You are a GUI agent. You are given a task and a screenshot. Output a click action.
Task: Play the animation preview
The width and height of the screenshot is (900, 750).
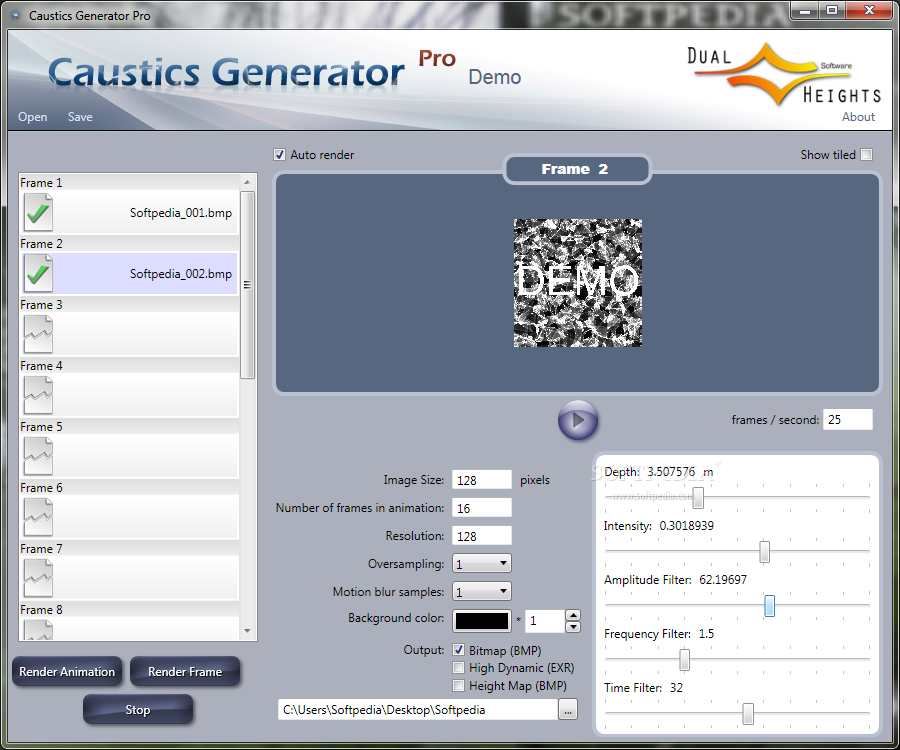coord(578,420)
